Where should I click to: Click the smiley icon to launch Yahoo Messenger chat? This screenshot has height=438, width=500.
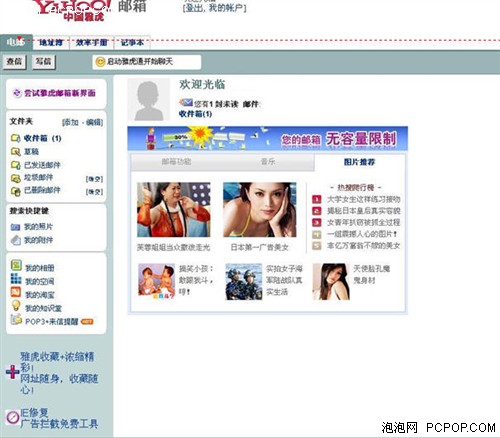pos(100,62)
